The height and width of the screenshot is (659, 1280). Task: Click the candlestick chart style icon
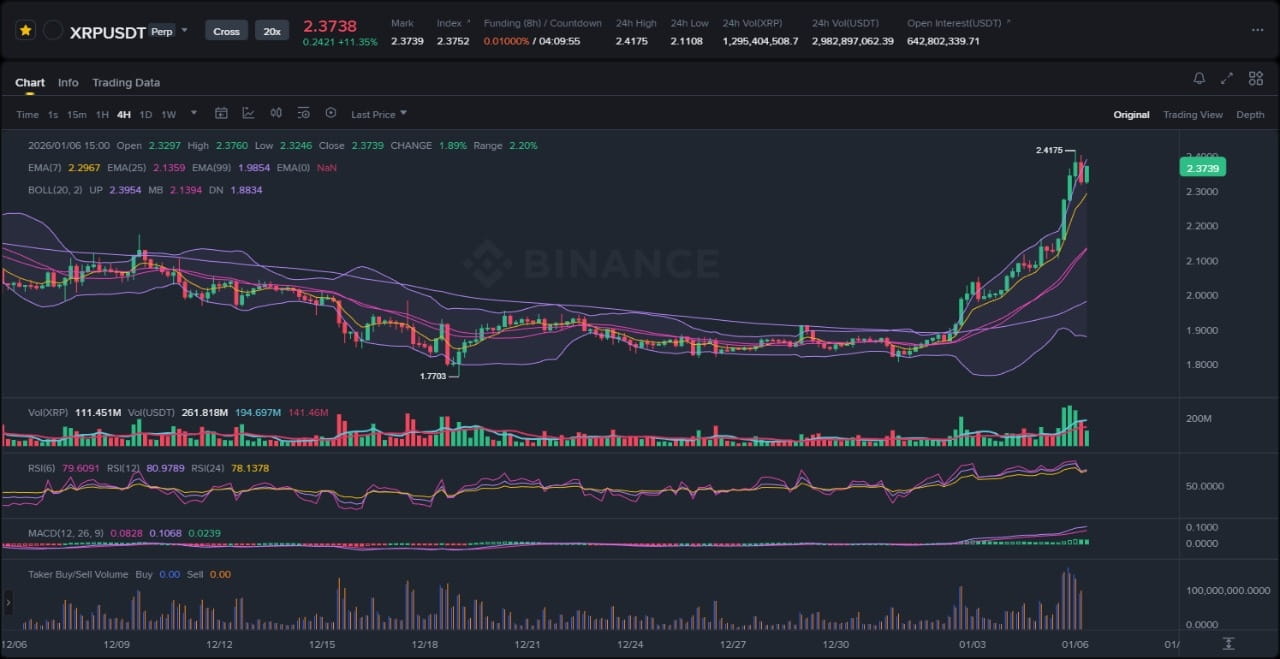click(x=276, y=114)
